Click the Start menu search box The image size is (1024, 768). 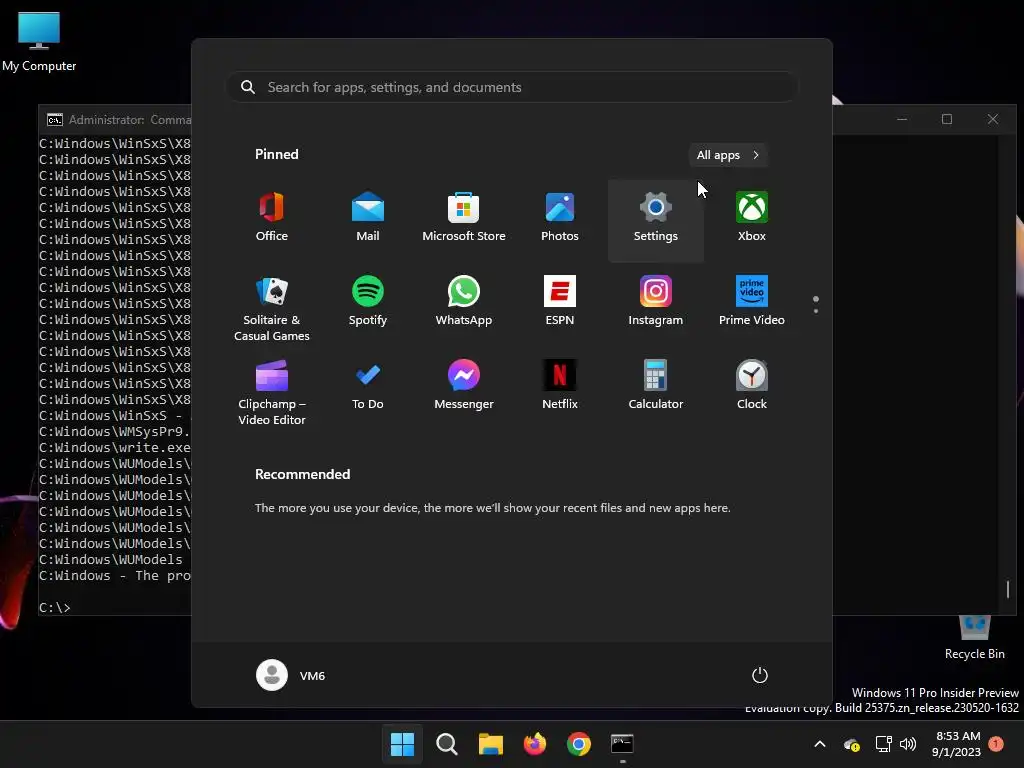pos(512,88)
